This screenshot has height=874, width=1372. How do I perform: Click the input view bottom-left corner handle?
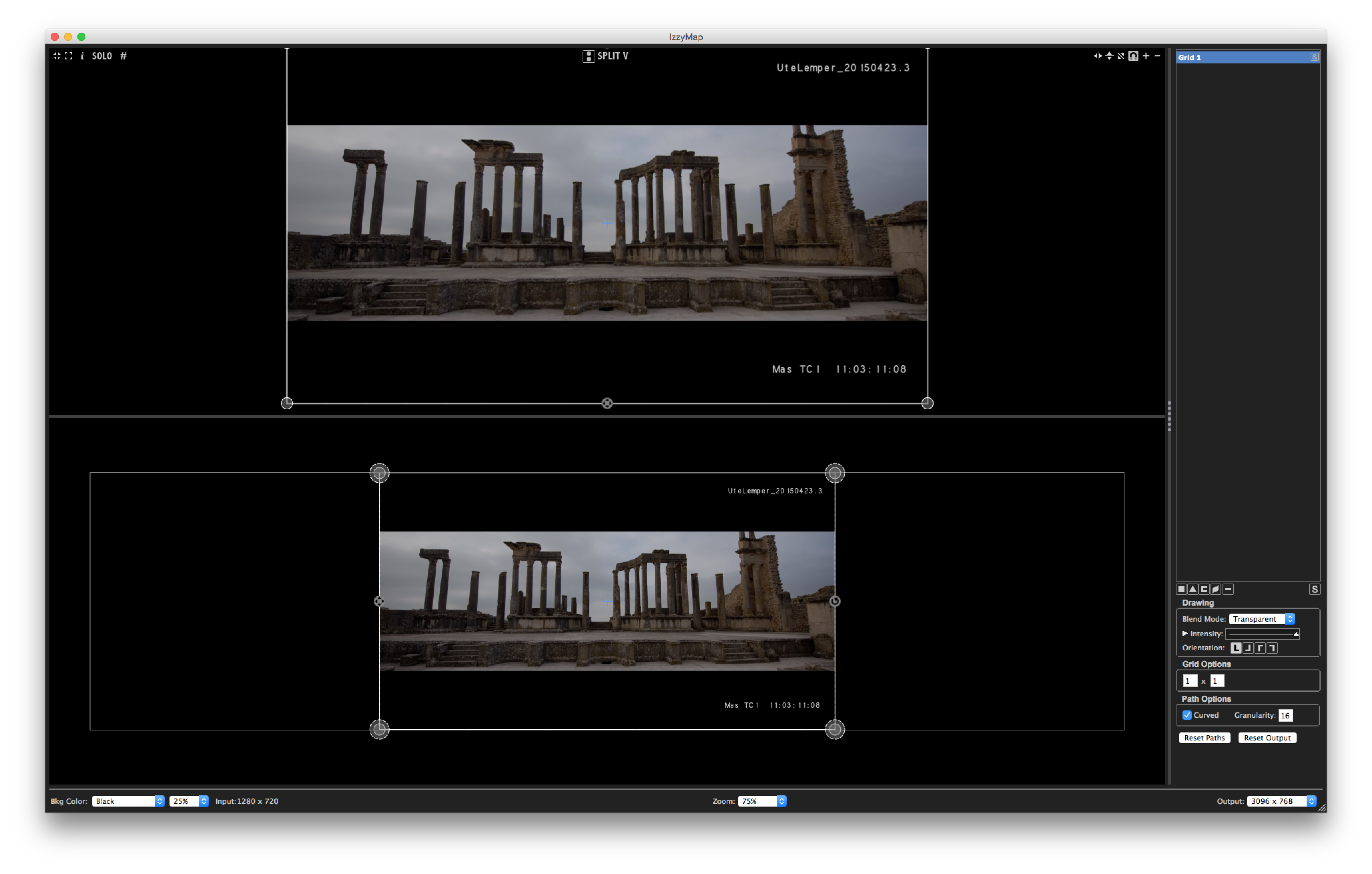click(287, 403)
